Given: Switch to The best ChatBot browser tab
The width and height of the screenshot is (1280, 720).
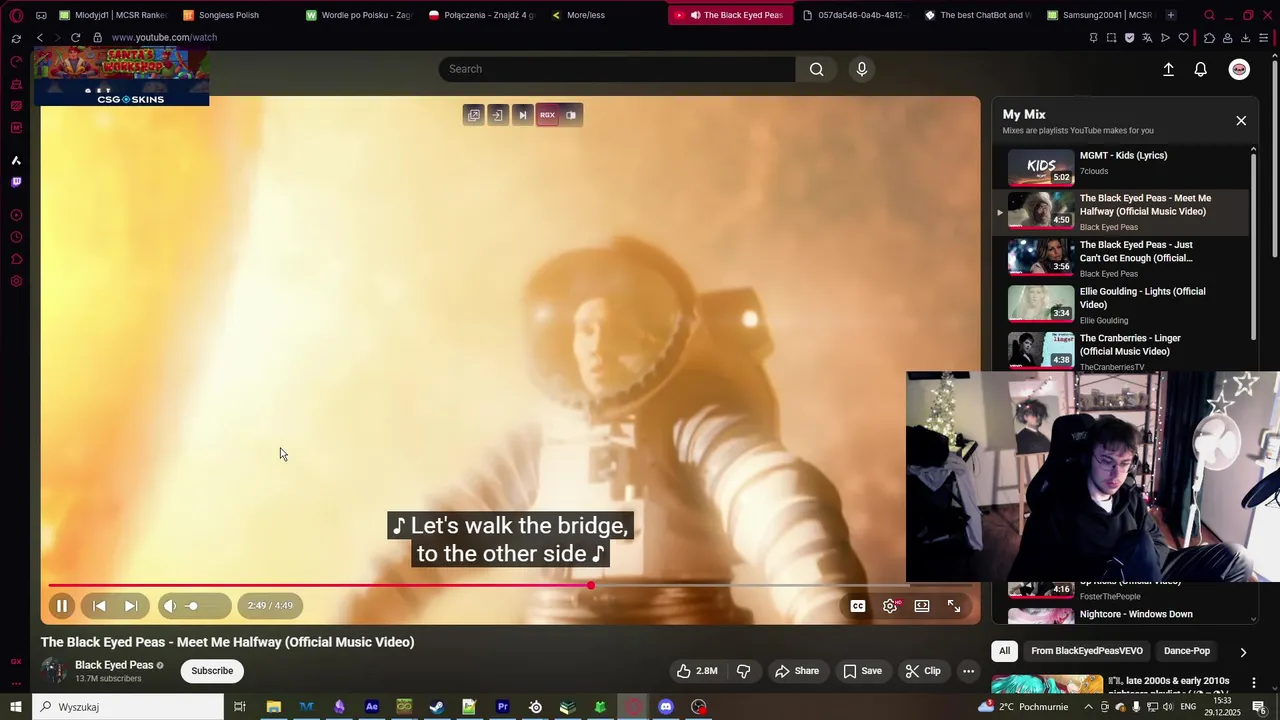Looking at the screenshot, I should point(978,15).
